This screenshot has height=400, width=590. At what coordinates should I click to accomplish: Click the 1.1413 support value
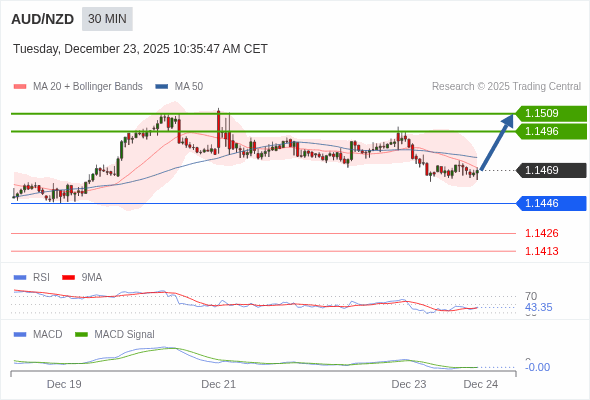(x=541, y=251)
